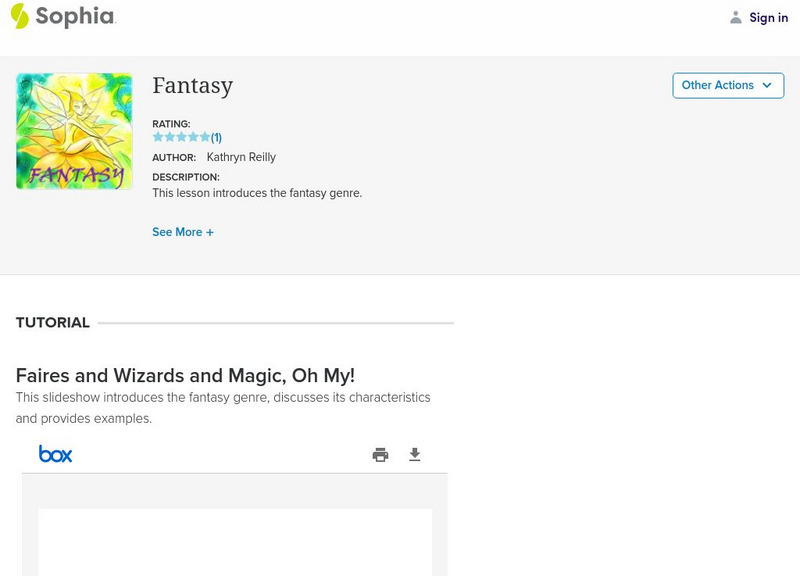Print the slideshow using printer icon

(380, 455)
